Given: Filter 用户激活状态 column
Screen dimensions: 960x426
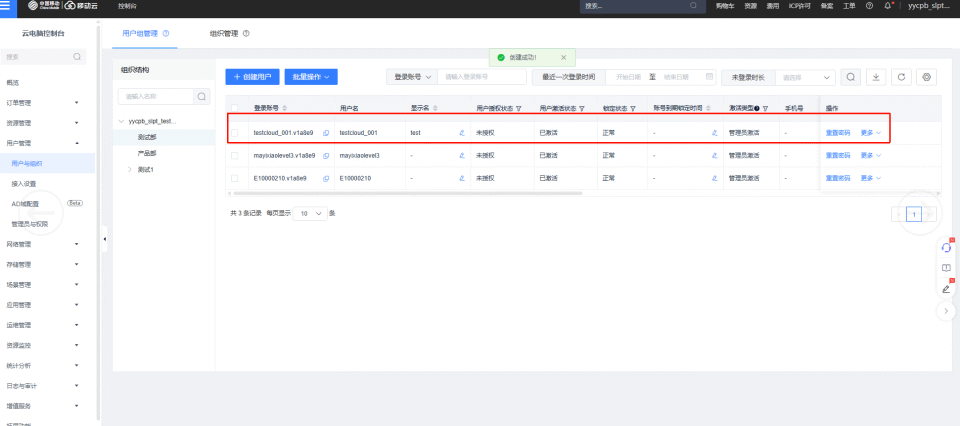Looking at the screenshot, I should 582,108.
